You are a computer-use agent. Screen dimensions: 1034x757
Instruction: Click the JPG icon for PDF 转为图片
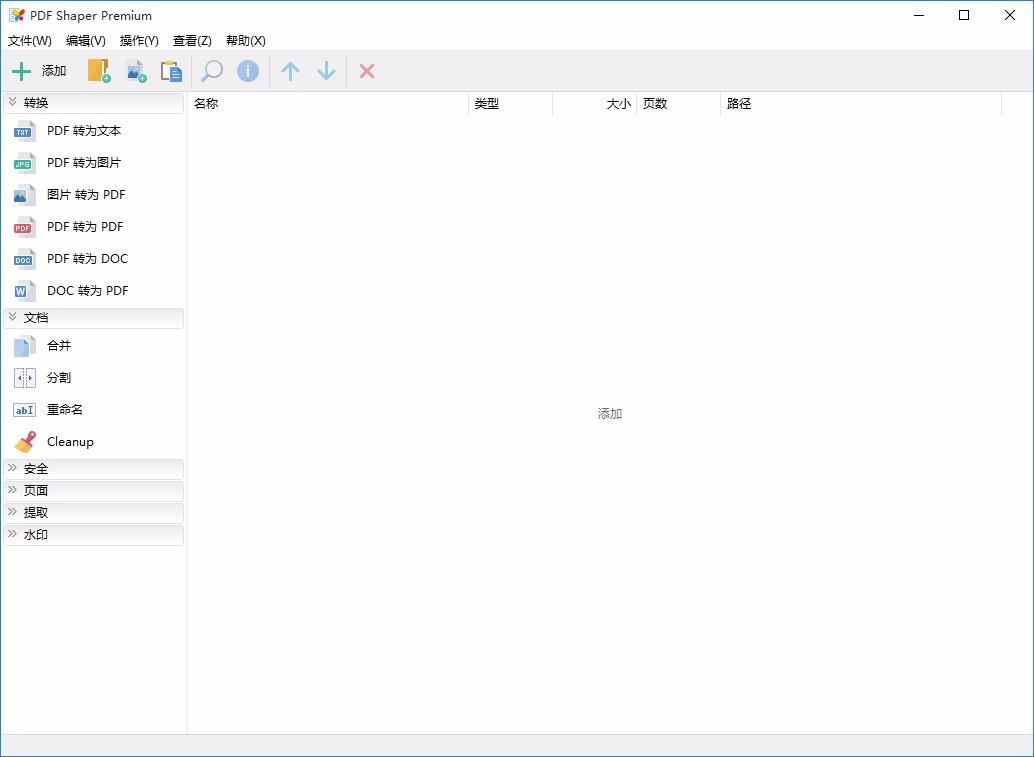pos(24,163)
